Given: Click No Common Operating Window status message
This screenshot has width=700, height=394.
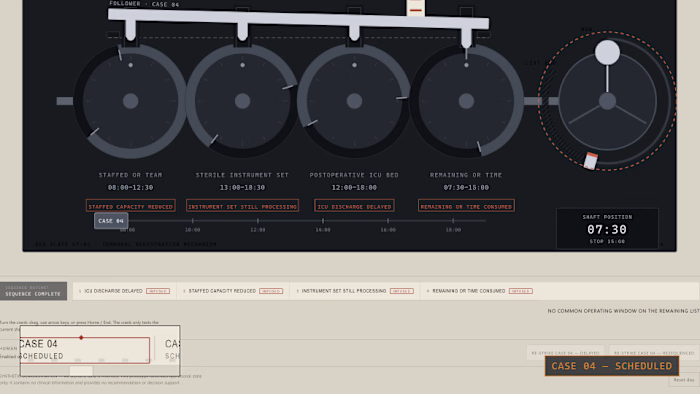Looking at the screenshot, I should pyautogui.click(x=623, y=311).
